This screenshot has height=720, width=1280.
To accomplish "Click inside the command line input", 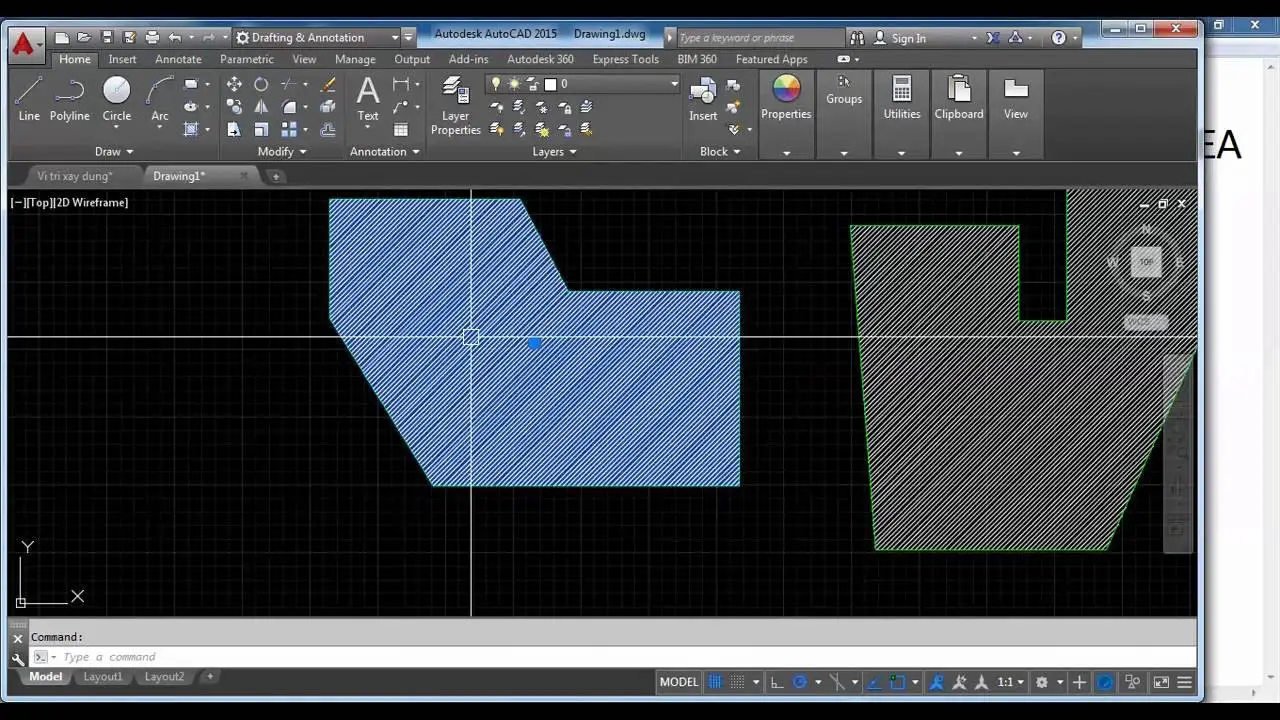I will (x=150, y=657).
